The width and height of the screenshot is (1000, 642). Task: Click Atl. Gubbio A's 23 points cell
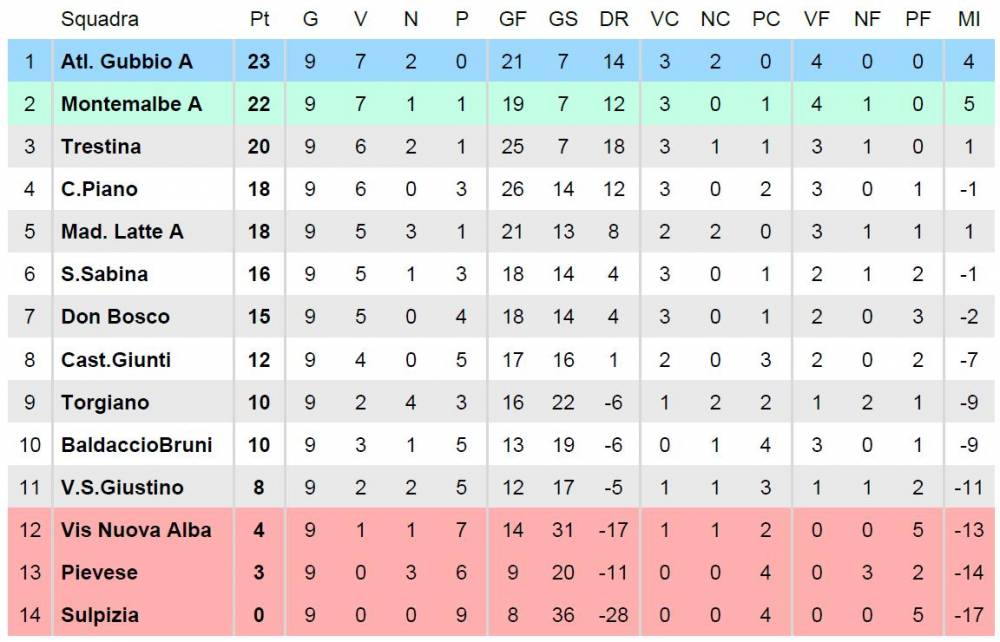point(259,61)
